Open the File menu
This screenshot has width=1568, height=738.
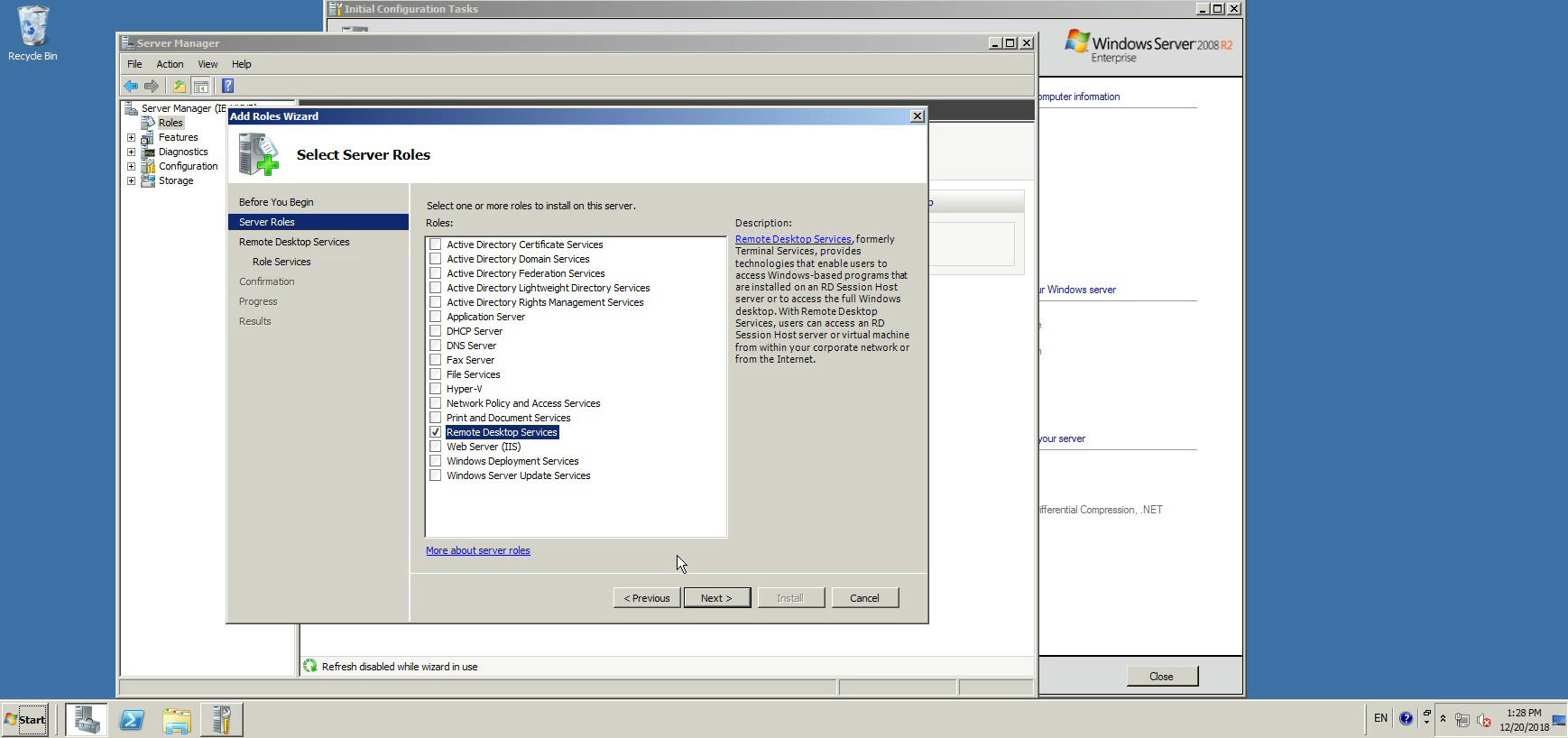(x=134, y=64)
